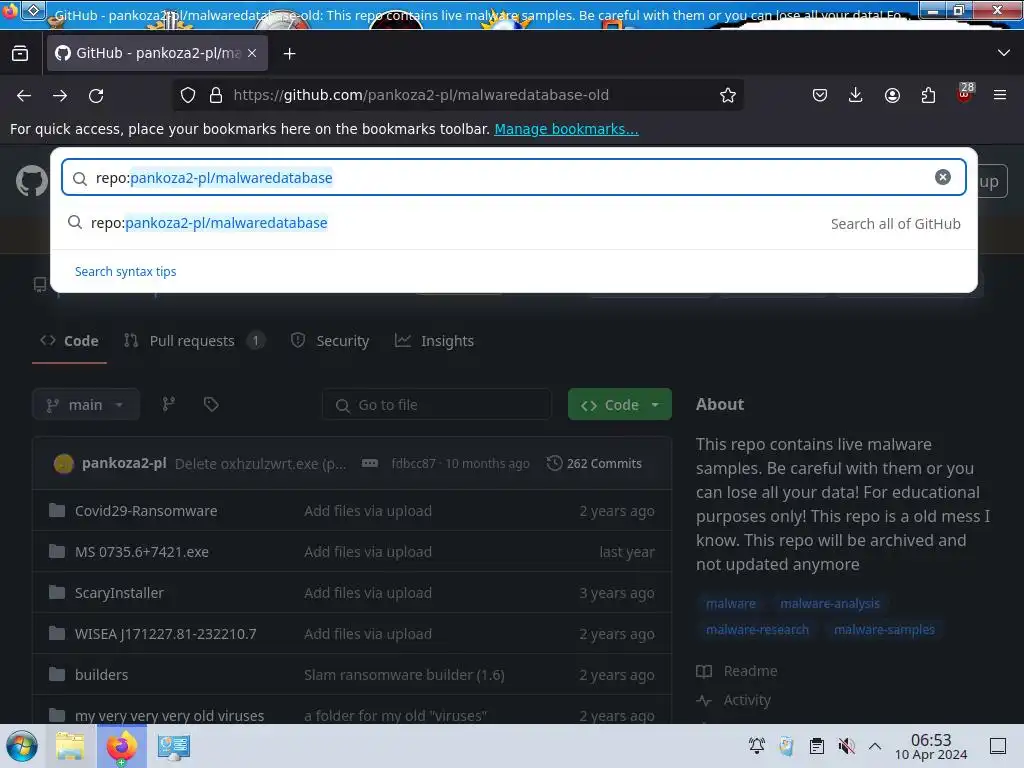View the 262 Commits history
1024x768 pixels.
click(595, 464)
